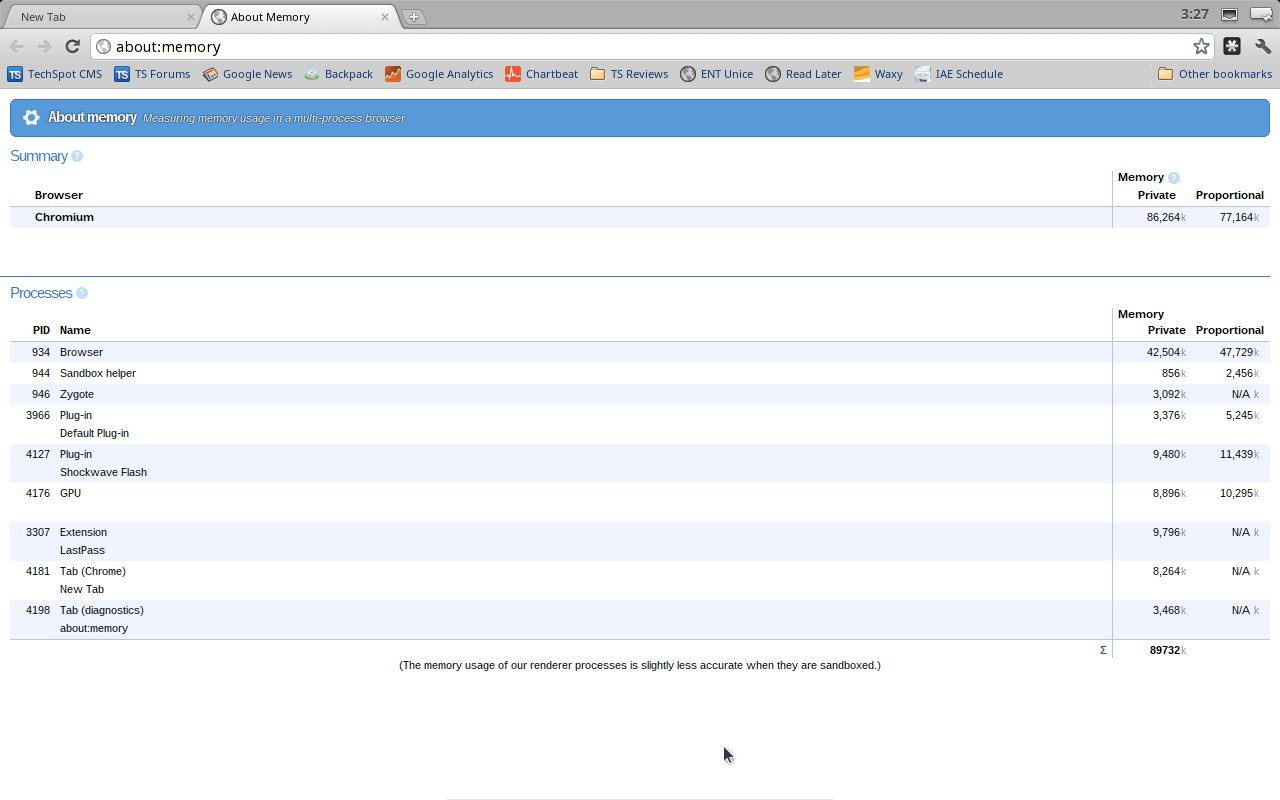
Task: Click the PID column header
Action: pyautogui.click(x=41, y=330)
